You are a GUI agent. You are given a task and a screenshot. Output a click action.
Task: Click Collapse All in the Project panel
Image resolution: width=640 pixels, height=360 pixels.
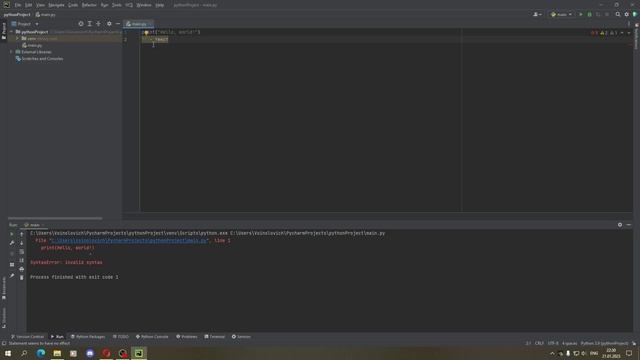(x=98, y=24)
